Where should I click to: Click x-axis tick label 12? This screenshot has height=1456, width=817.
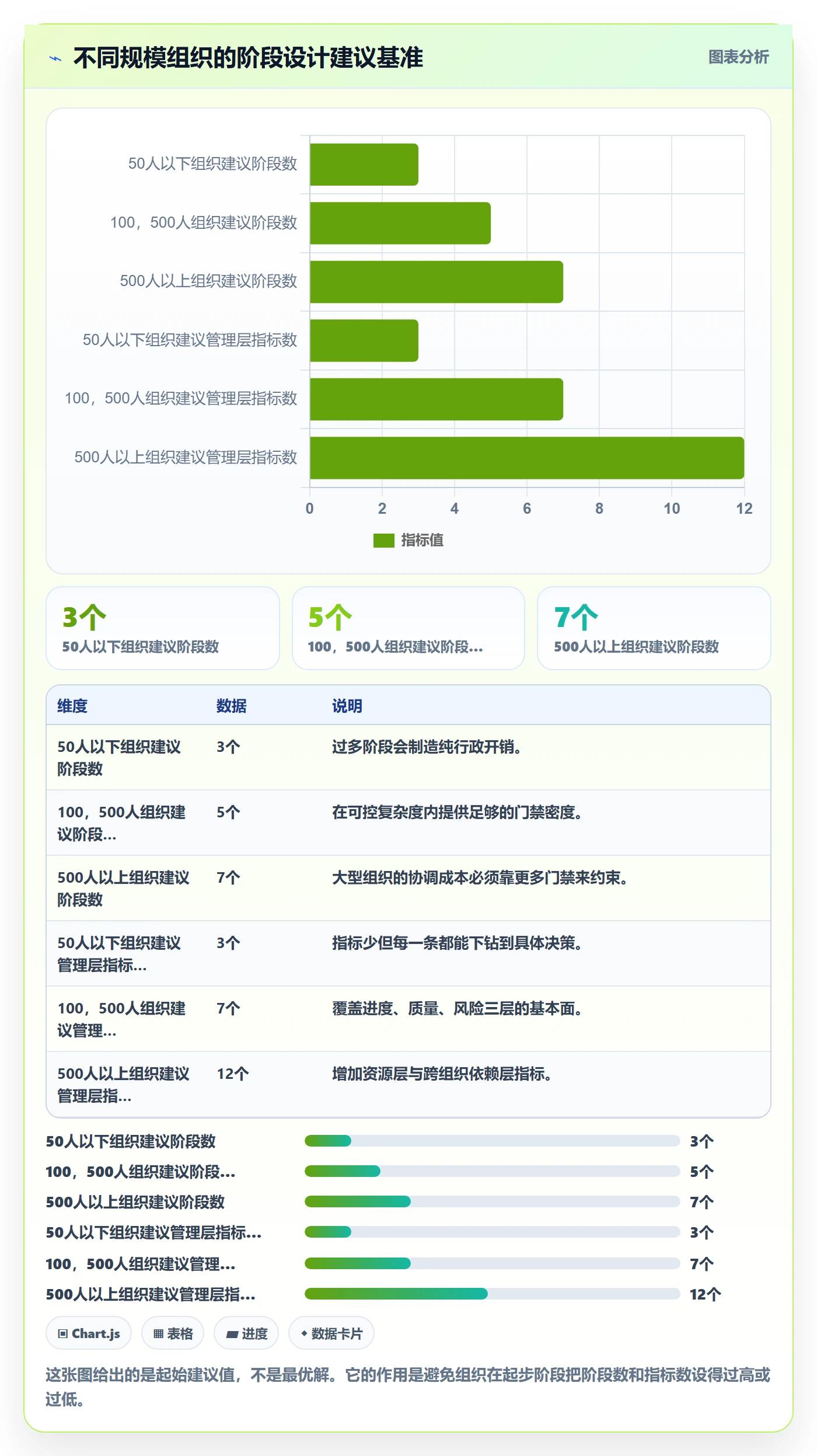click(744, 508)
